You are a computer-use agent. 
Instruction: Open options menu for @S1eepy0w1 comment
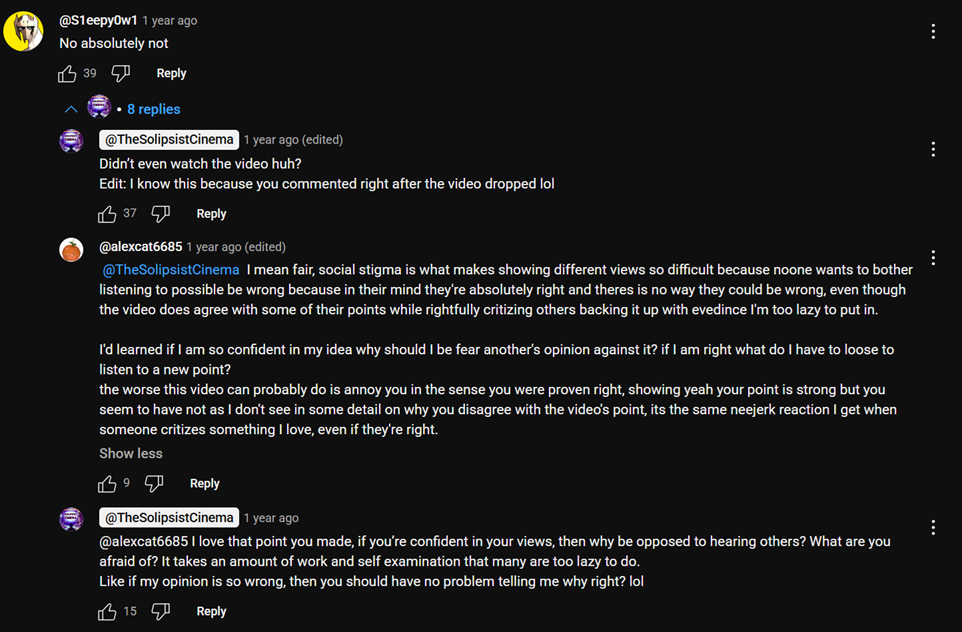pos(933,31)
